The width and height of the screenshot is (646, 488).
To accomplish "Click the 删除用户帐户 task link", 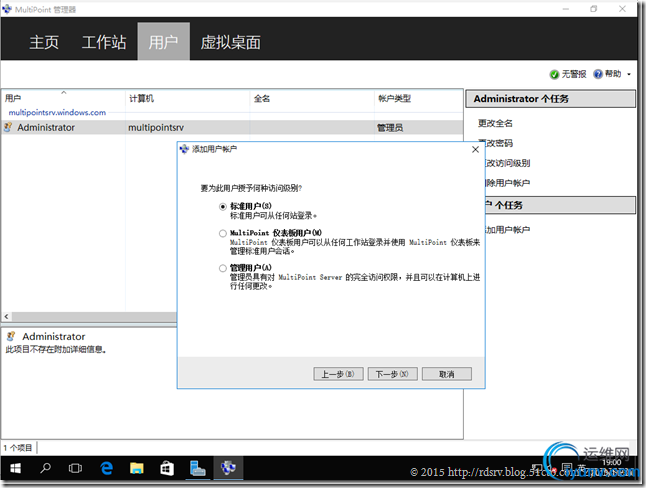I will pyautogui.click(x=508, y=183).
